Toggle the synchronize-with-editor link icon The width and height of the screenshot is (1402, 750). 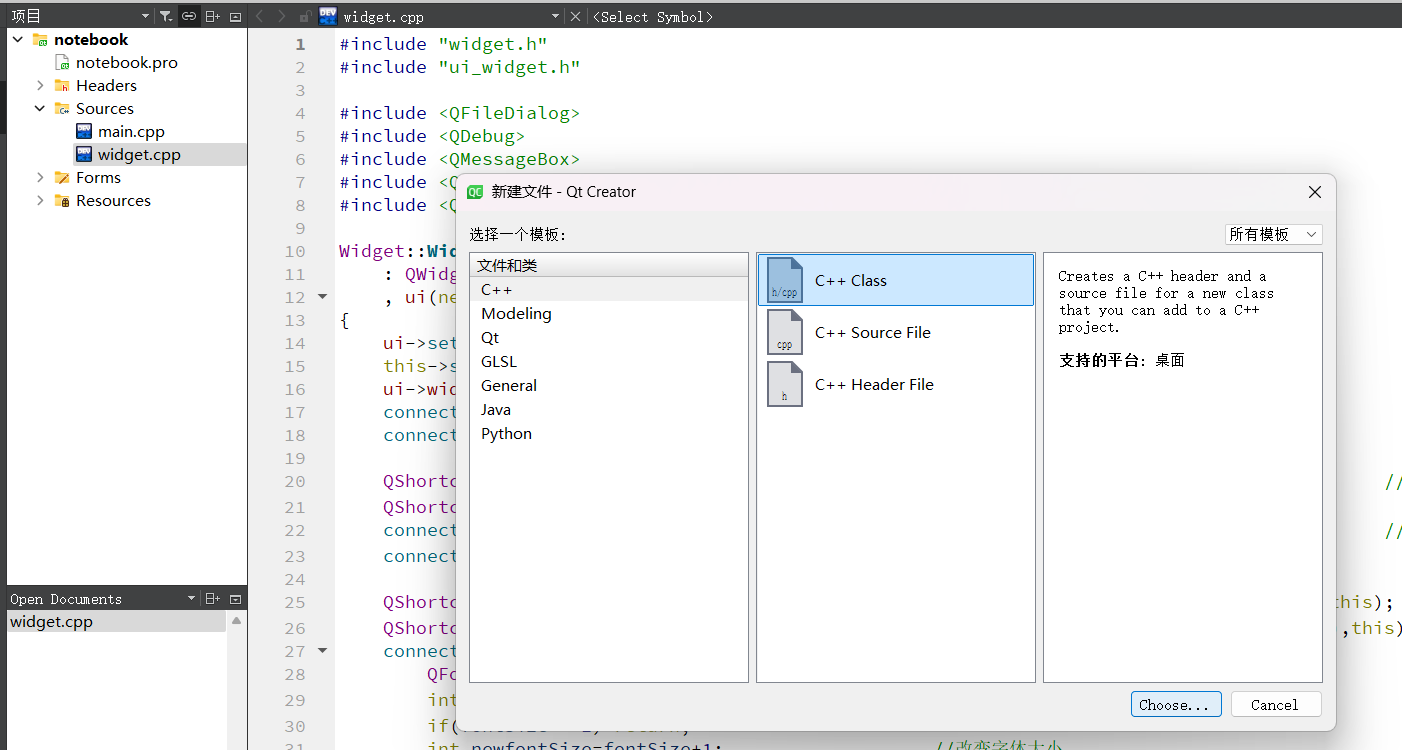coord(188,16)
